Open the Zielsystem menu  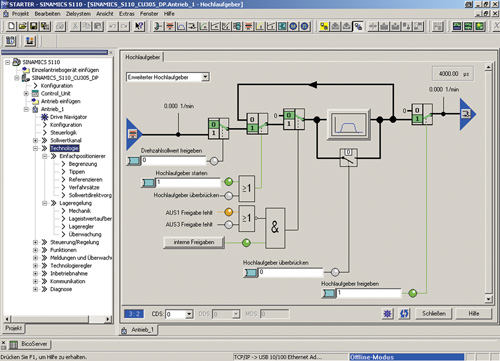(x=78, y=14)
